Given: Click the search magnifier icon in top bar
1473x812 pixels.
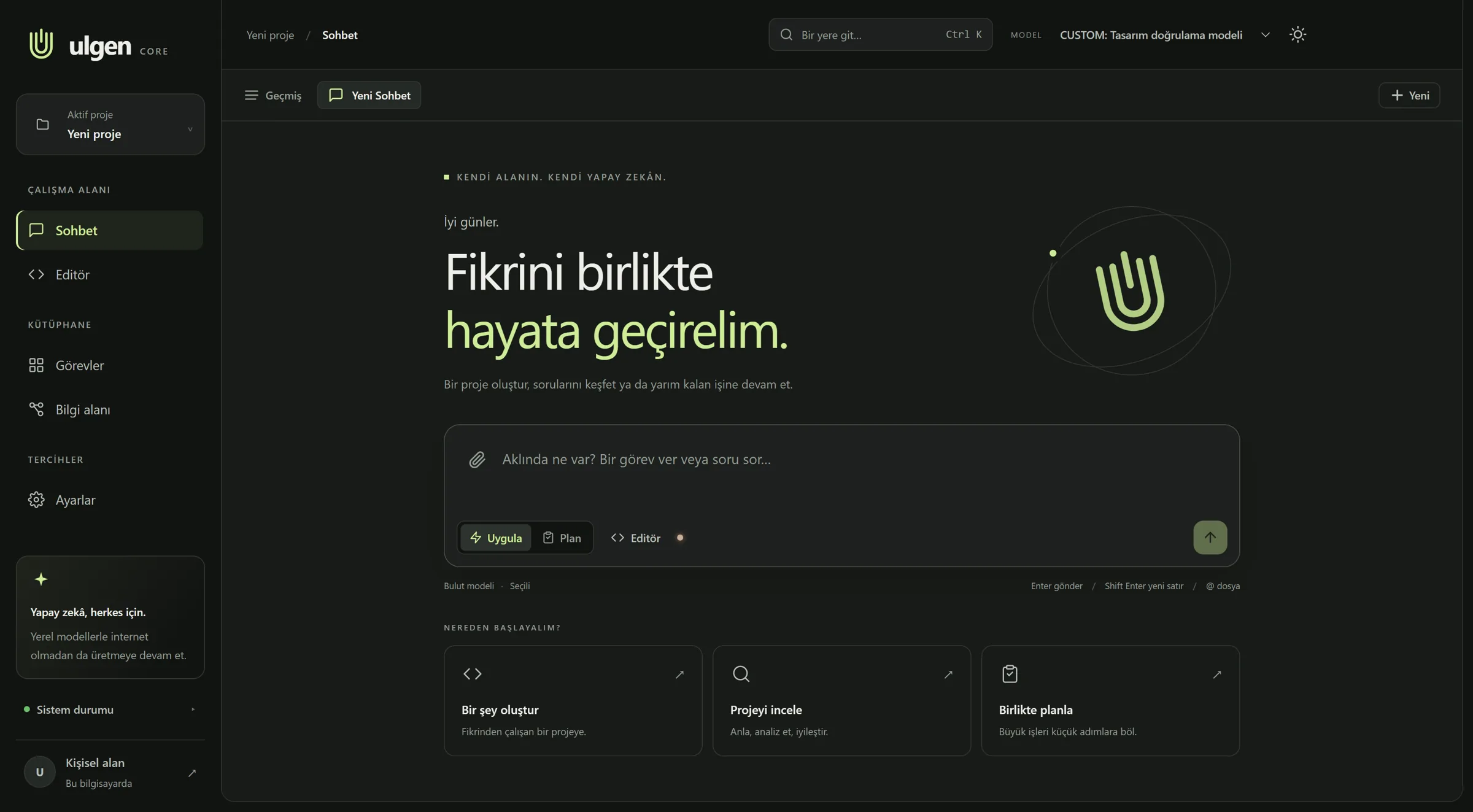Looking at the screenshot, I should [x=786, y=34].
